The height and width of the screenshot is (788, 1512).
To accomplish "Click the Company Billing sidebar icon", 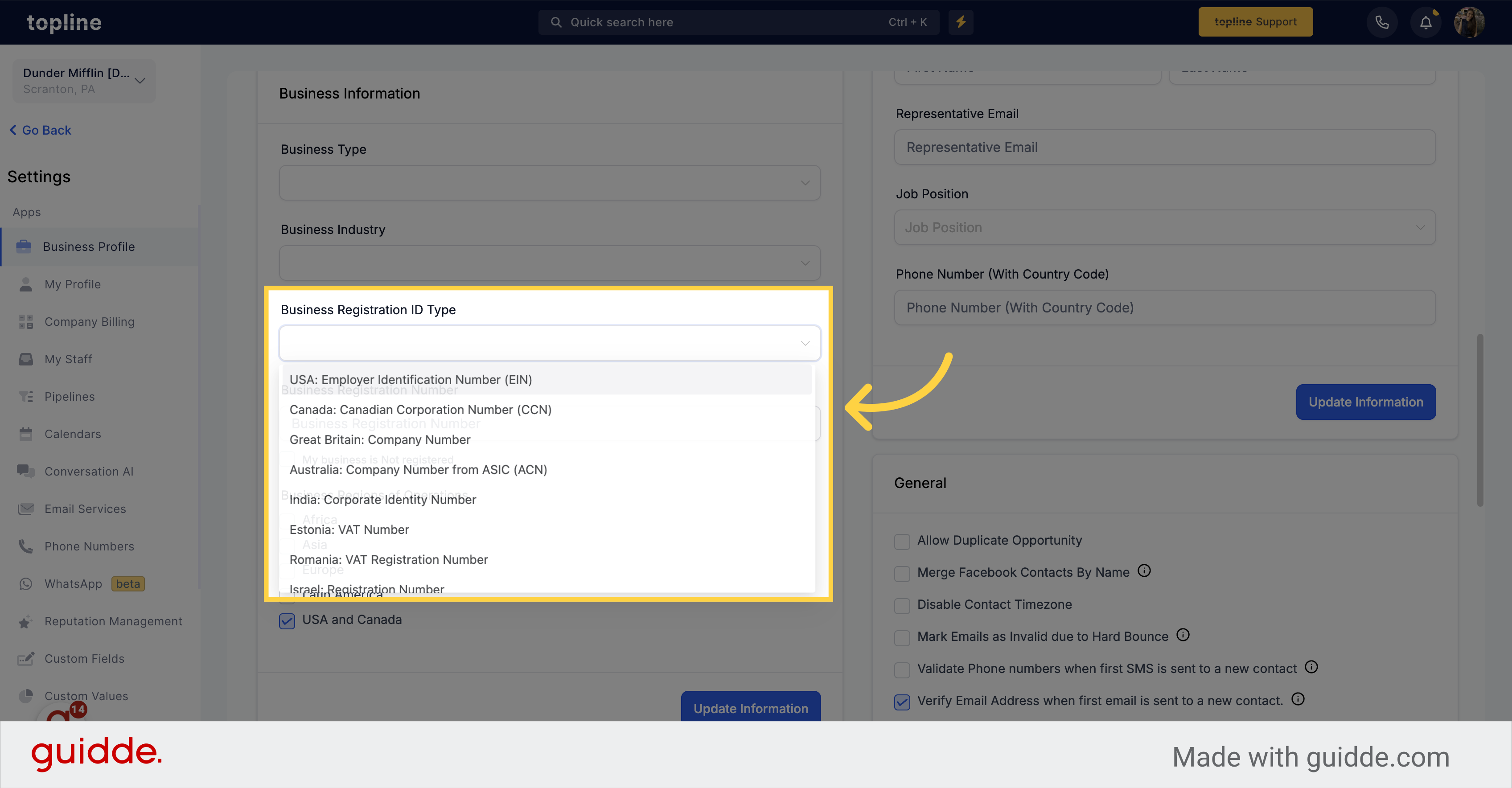I will (x=25, y=321).
